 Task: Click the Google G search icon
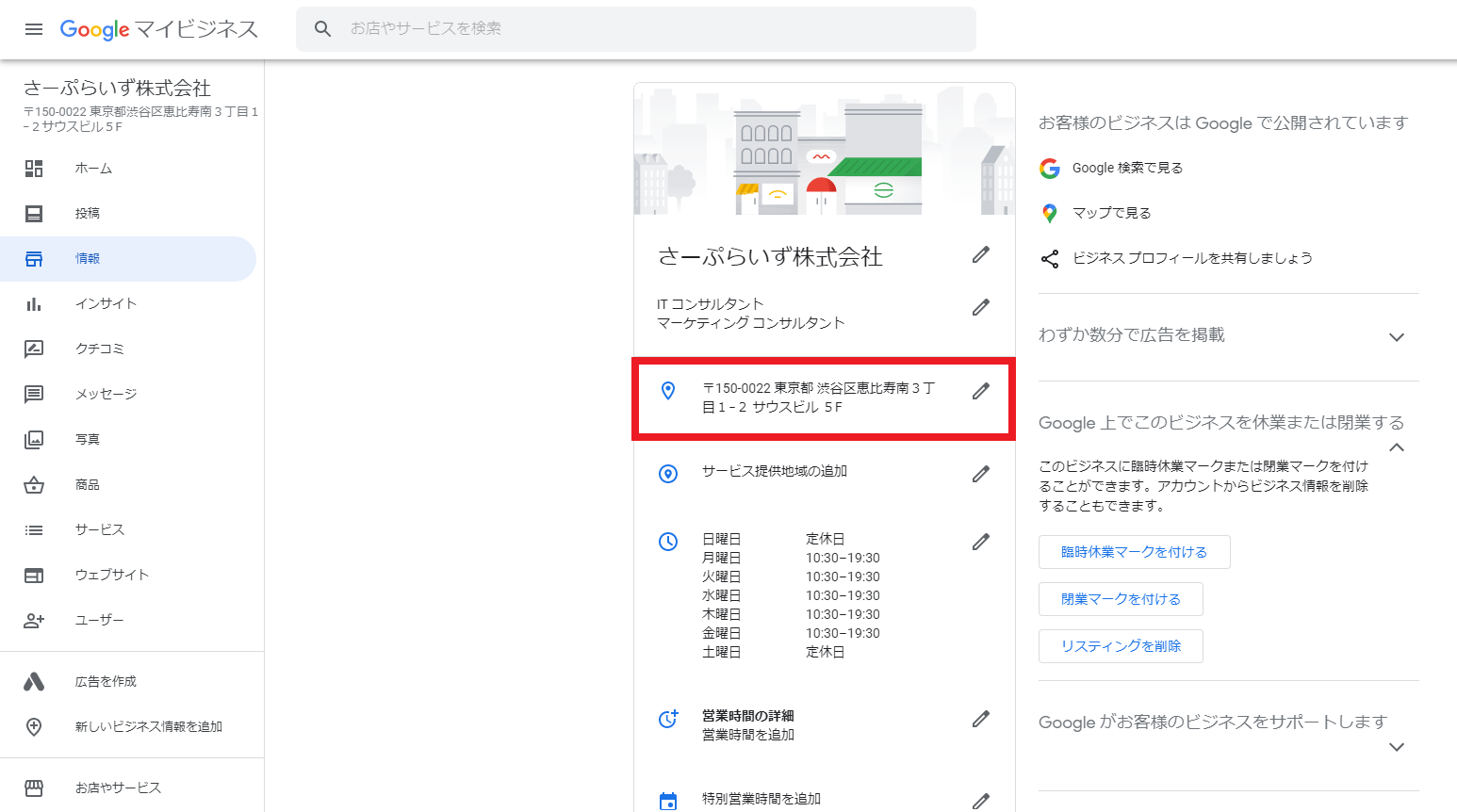point(1050,168)
